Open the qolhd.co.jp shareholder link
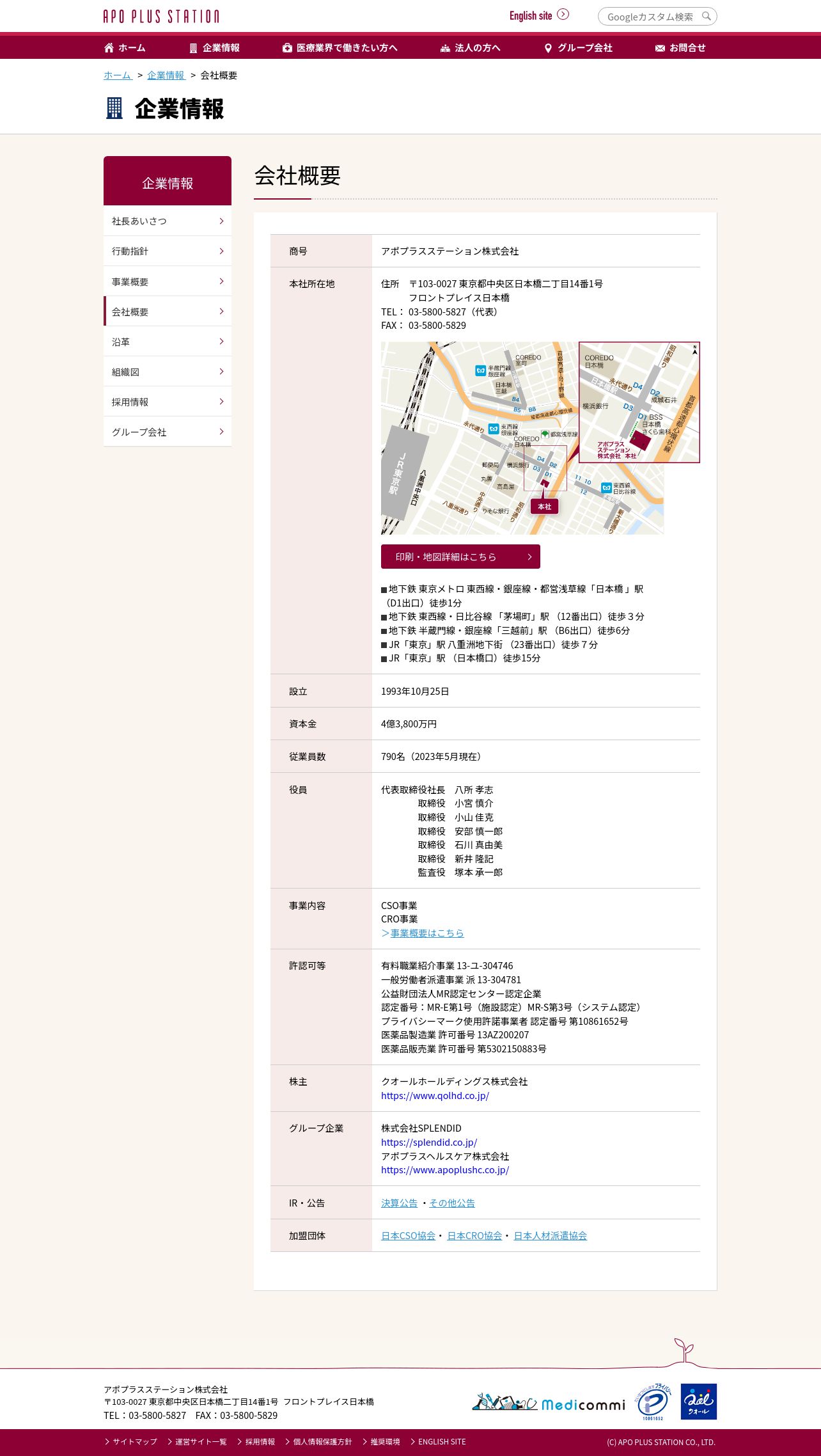Image resolution: width=821 pixels, height=1456 pixels. [x=435, y=1096]
